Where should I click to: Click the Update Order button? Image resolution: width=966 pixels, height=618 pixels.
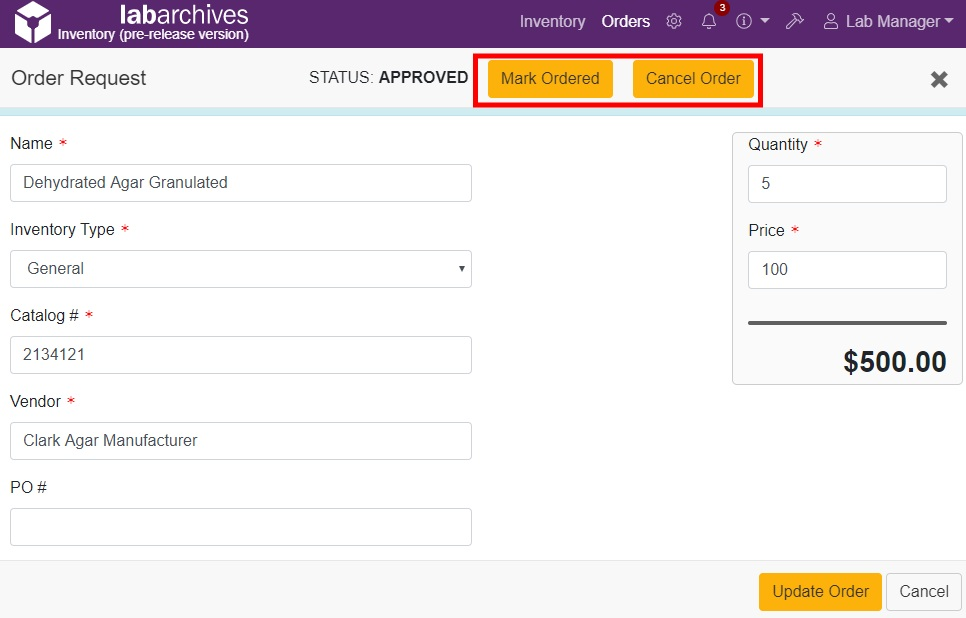coord(820,591)
